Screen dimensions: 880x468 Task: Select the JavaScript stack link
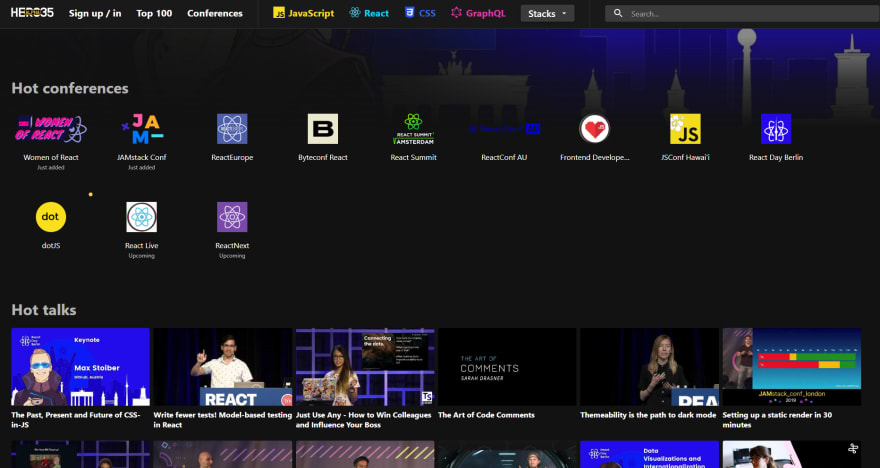[x=304, y=13]
